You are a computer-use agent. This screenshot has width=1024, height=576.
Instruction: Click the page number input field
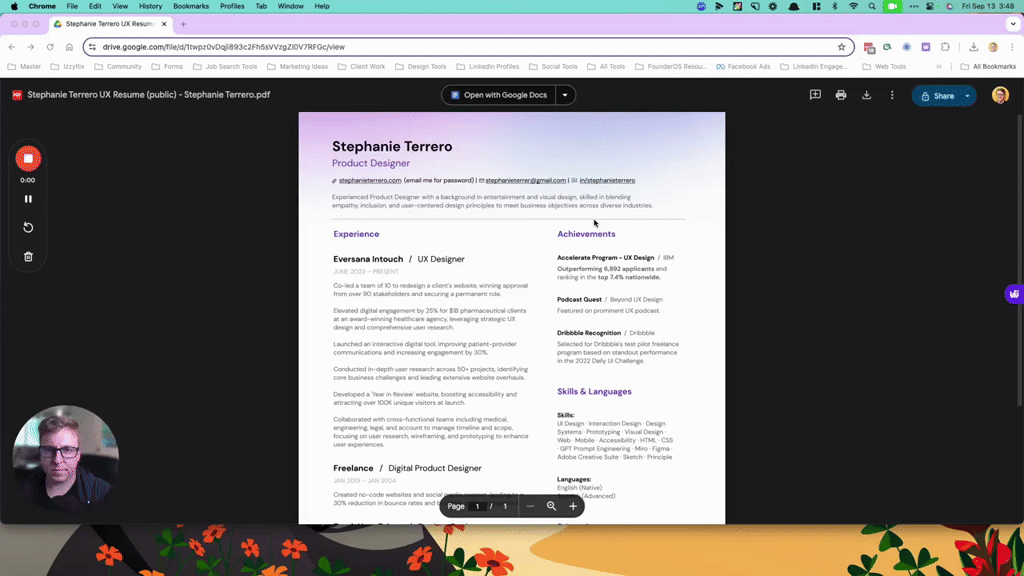[477, 506]
